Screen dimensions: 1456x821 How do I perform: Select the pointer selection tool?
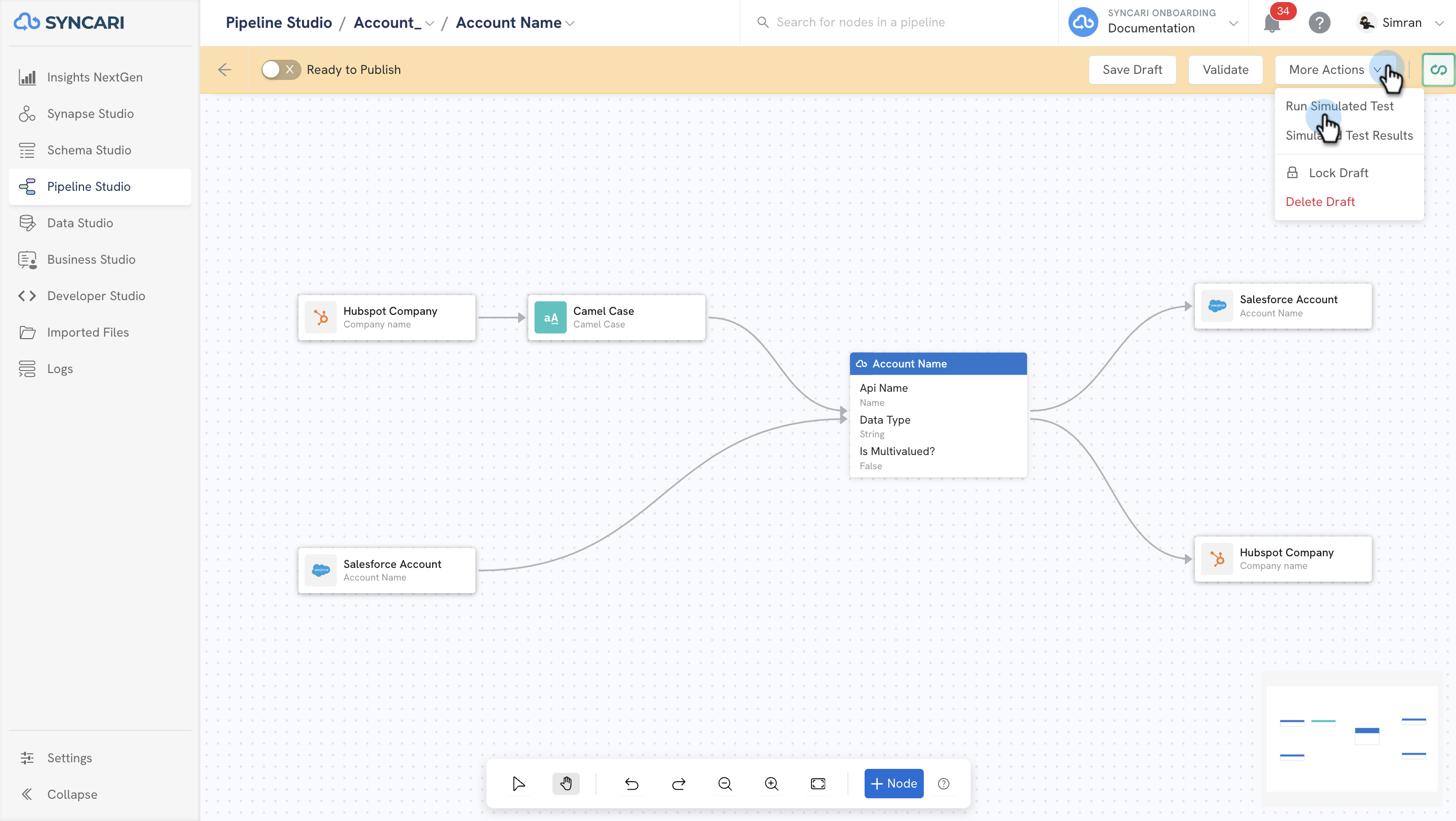point(519,783)
